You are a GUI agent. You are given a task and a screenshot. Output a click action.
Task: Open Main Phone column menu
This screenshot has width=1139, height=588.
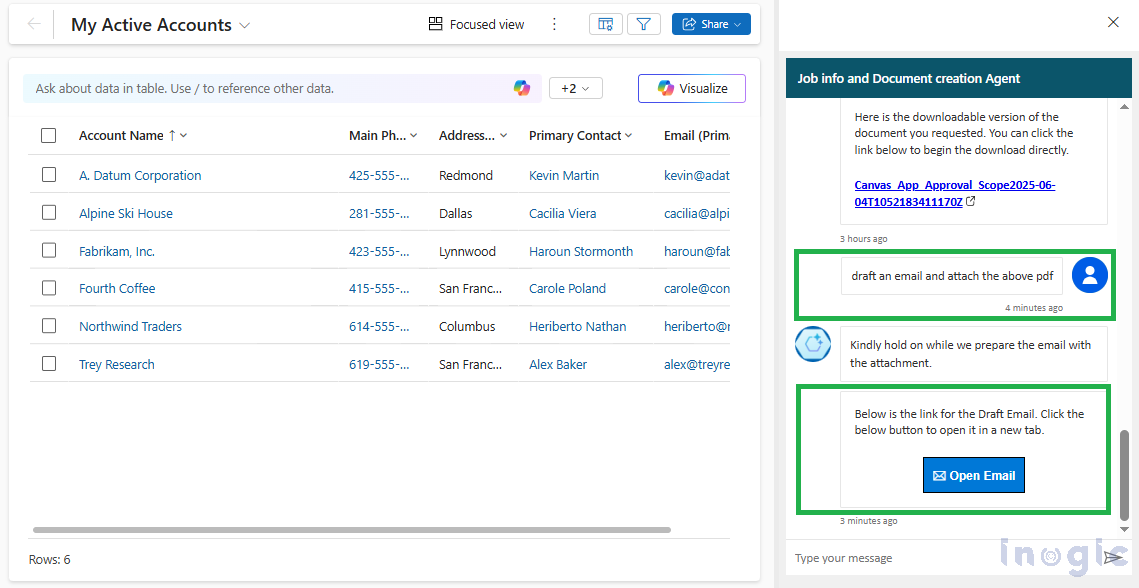click(x=413, y=135)
